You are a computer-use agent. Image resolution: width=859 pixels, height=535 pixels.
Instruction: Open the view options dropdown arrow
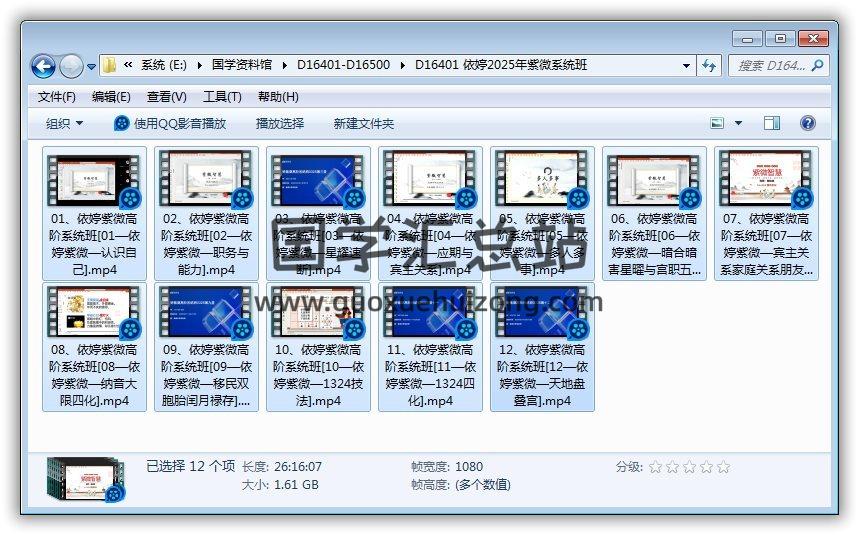click(x=738, y=123)
